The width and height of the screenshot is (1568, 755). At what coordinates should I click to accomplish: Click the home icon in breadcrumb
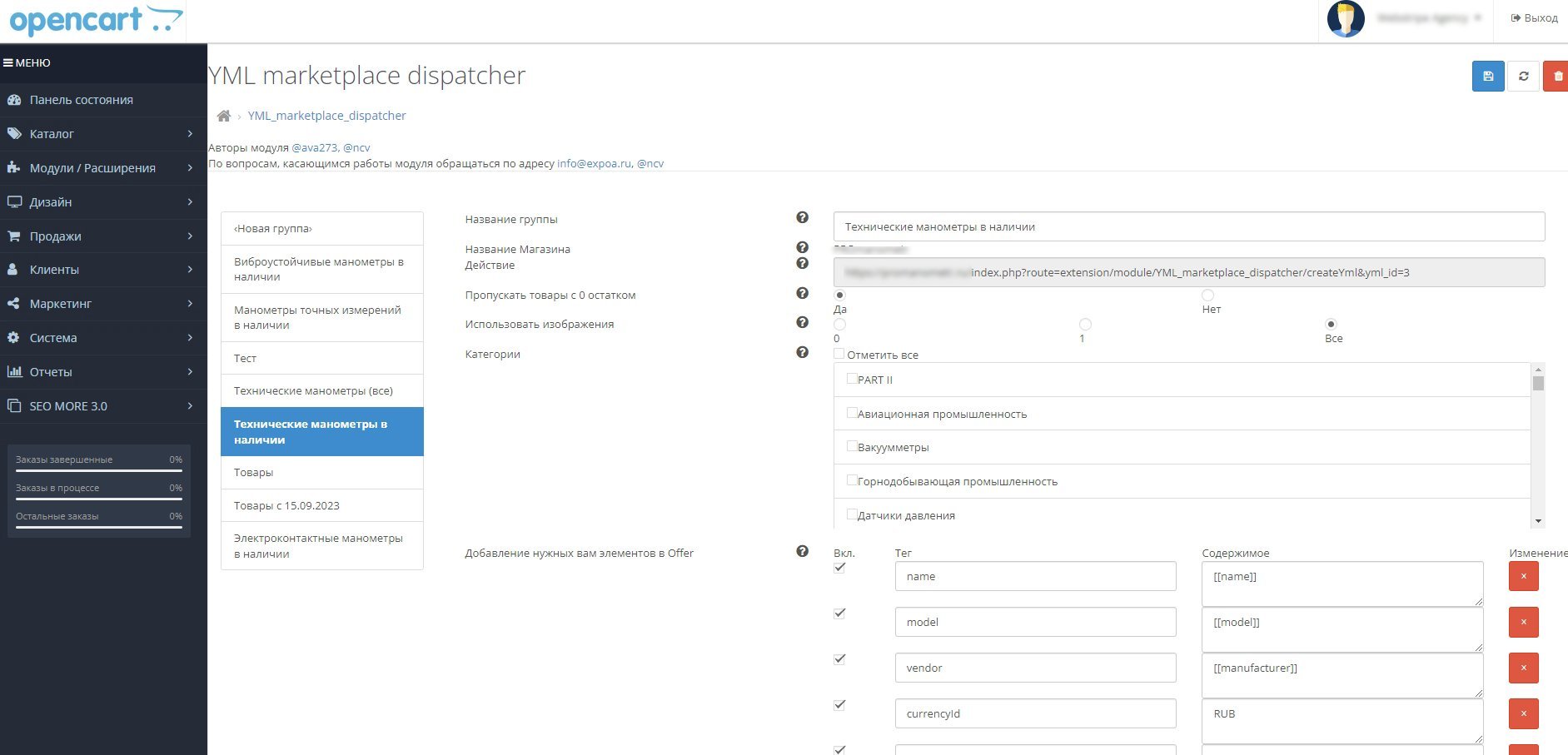point(223,116)
